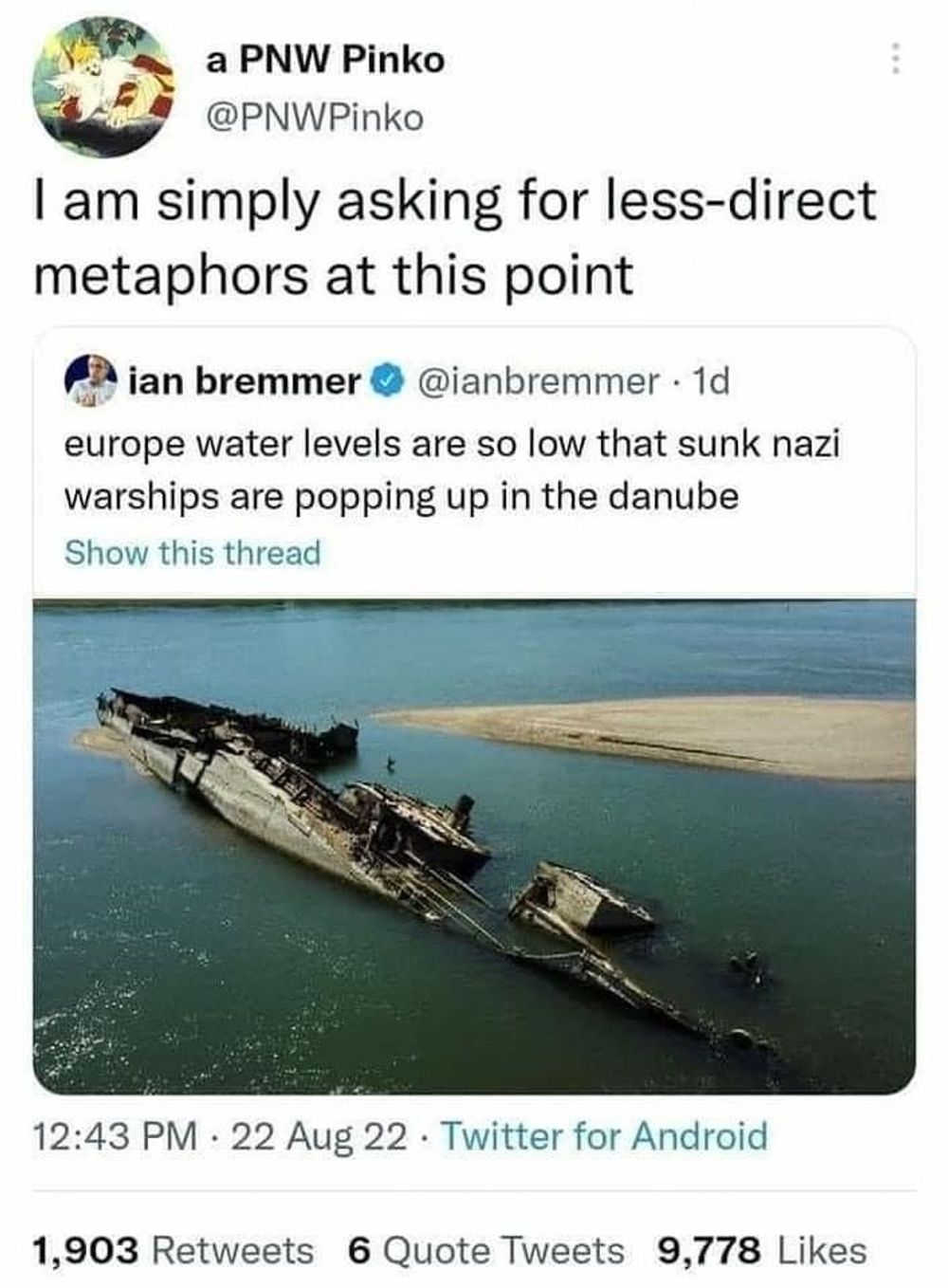Click ian bremmer's small profile avatar

(x=90, y=381)
